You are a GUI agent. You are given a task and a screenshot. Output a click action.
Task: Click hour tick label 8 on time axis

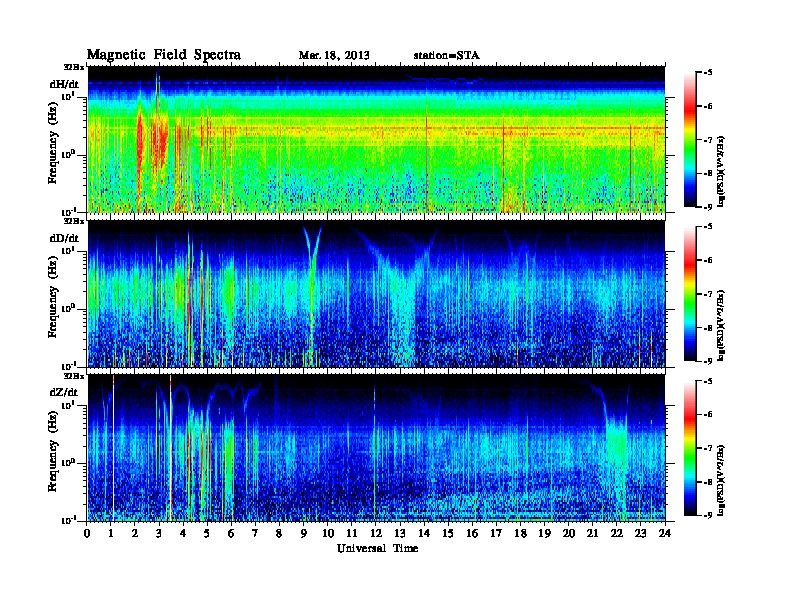click(x=279, y=534)
